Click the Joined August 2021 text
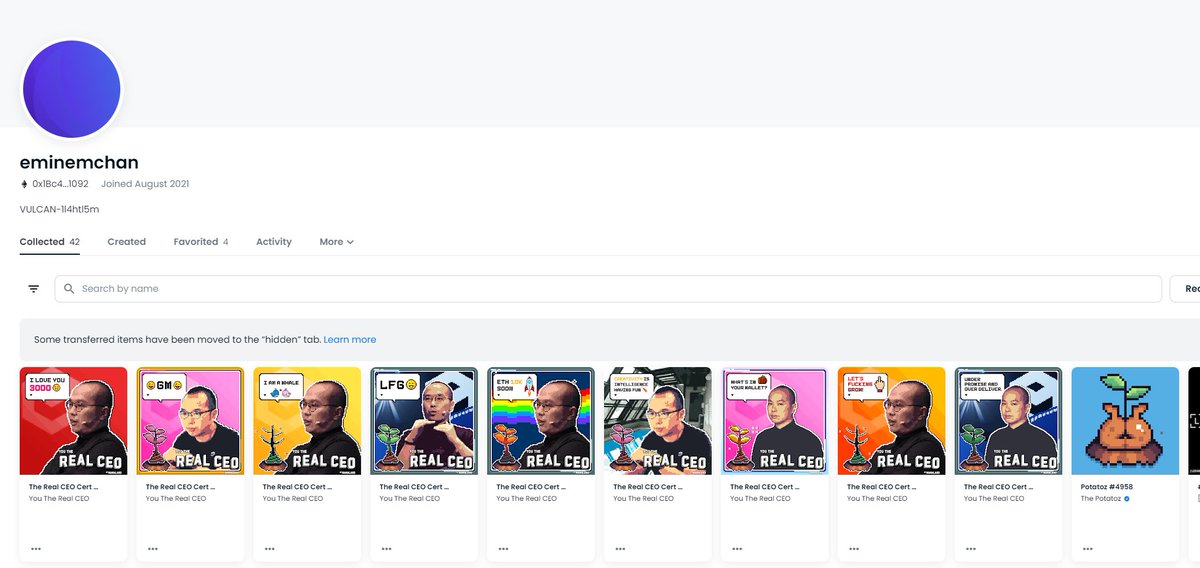1200x568 pixels. coord(145,184)
